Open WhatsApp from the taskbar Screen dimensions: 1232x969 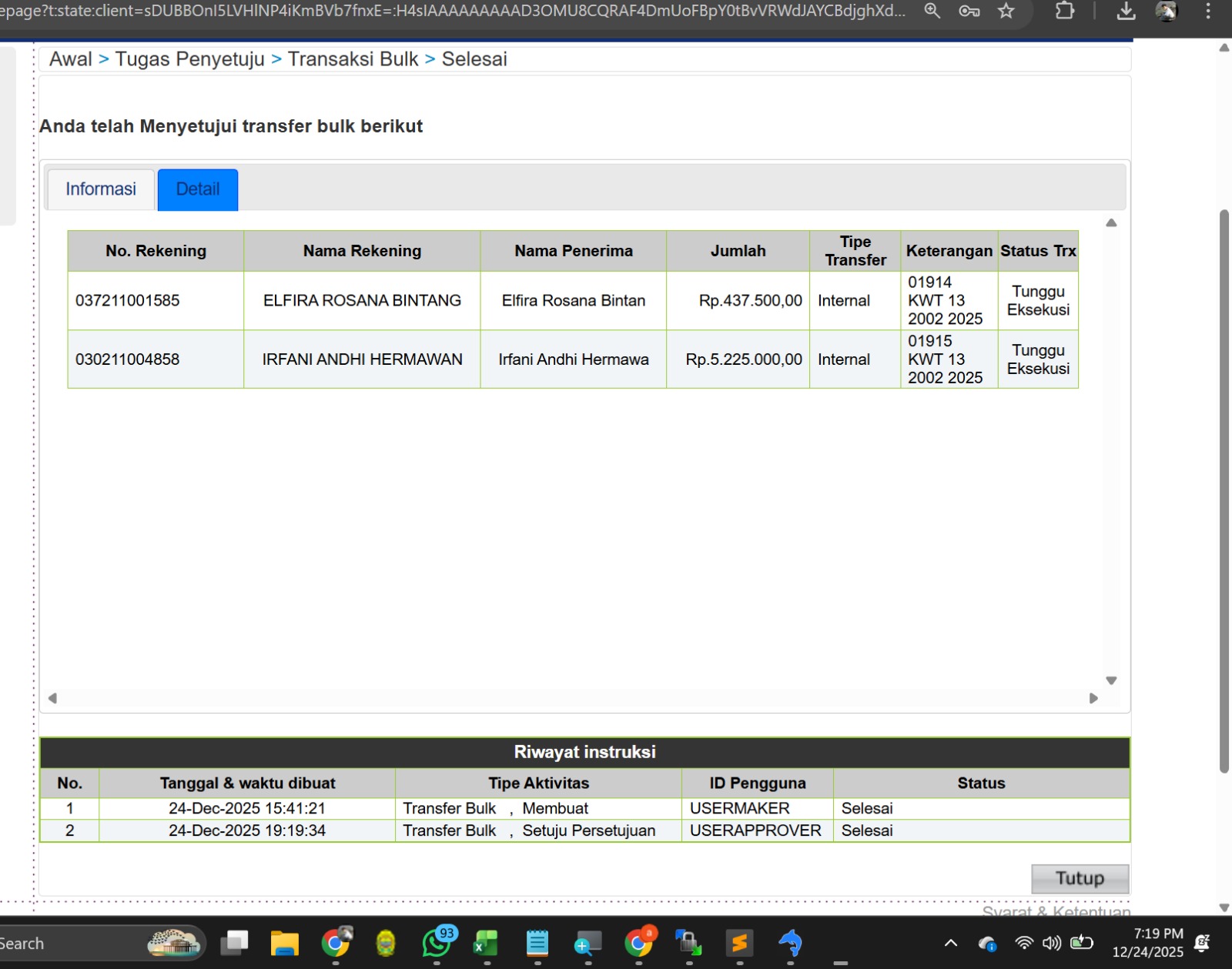pyautogui.click(x=437, y=943)
